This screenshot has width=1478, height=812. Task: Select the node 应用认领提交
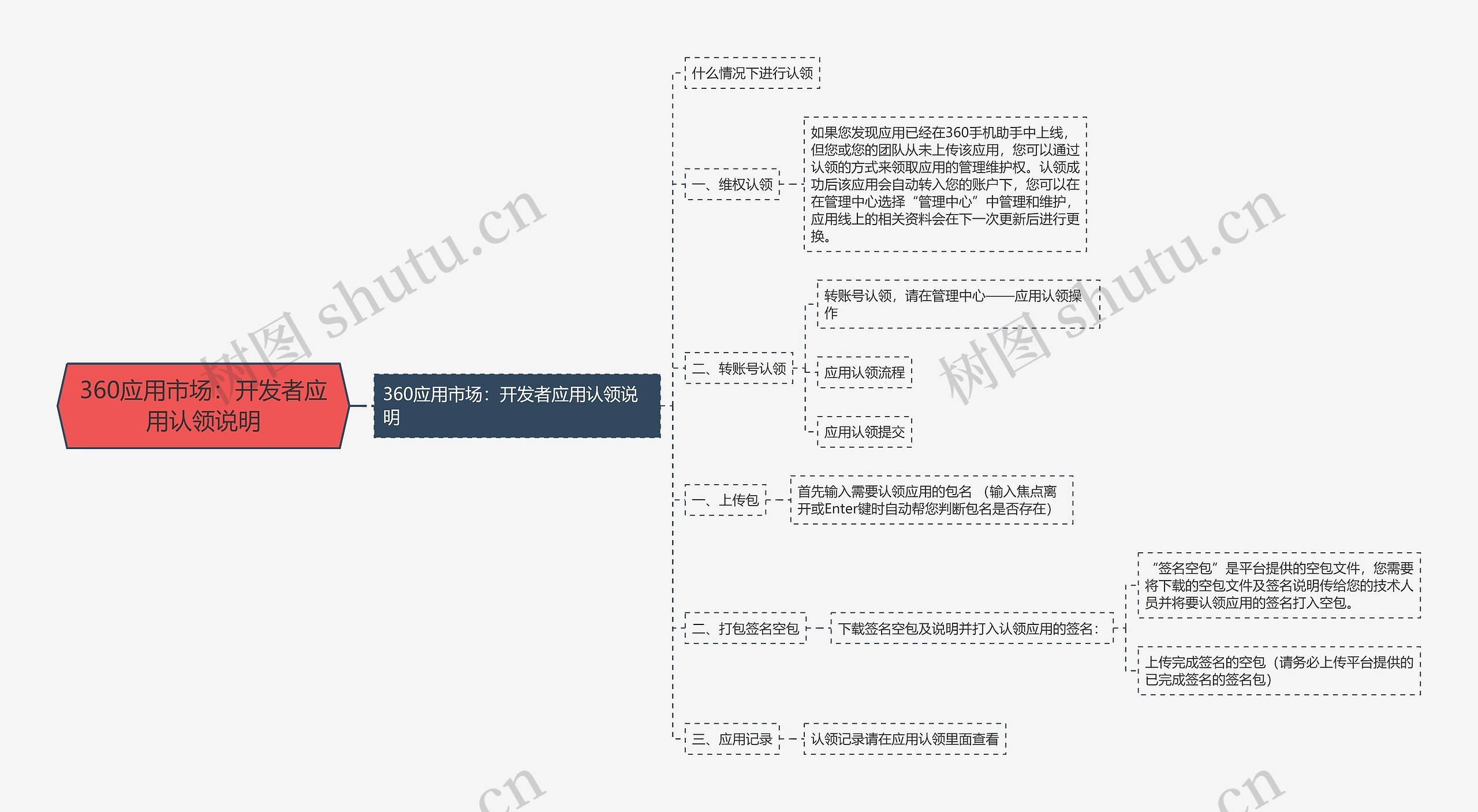pos(864,432)
